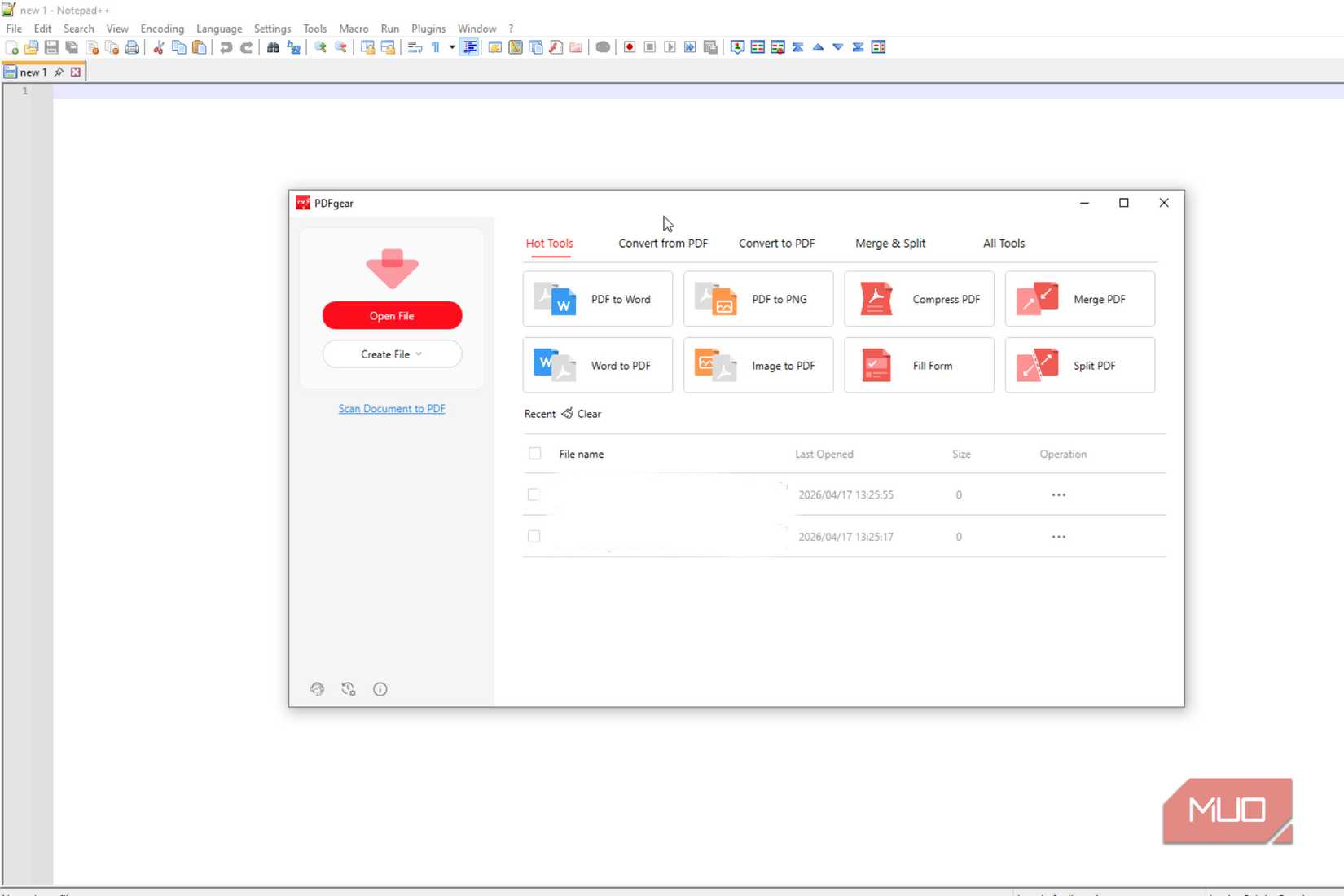Image resolution: width=1344 pixels, height=896 pixels.
Task: Click line 1 in the Notepad++ editor
Action: (698, 91)
